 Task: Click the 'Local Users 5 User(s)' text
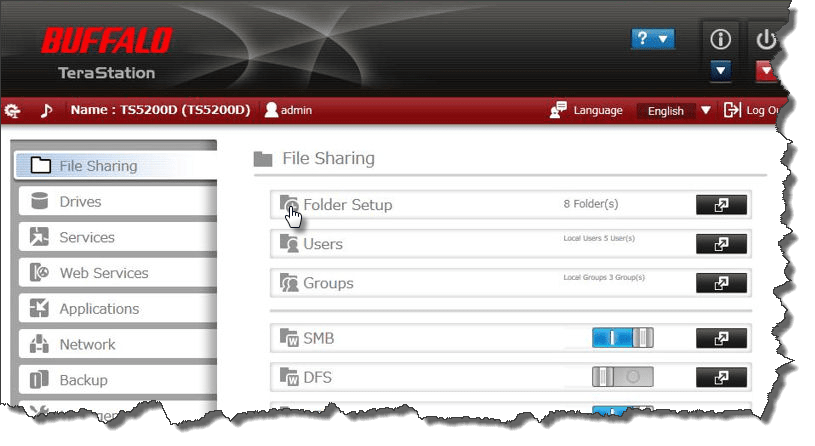[599, 238]
